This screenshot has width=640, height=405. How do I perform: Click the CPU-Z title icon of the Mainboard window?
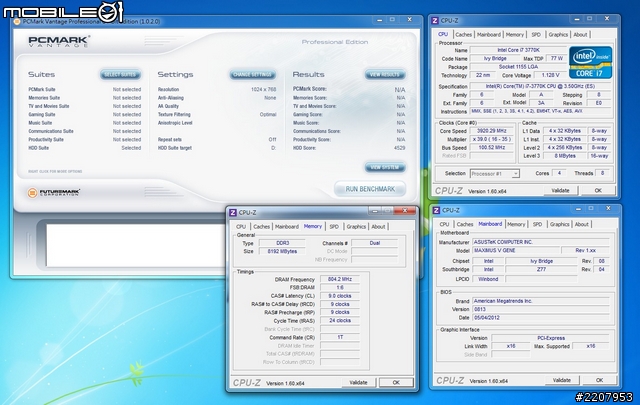tap(436, 210)
